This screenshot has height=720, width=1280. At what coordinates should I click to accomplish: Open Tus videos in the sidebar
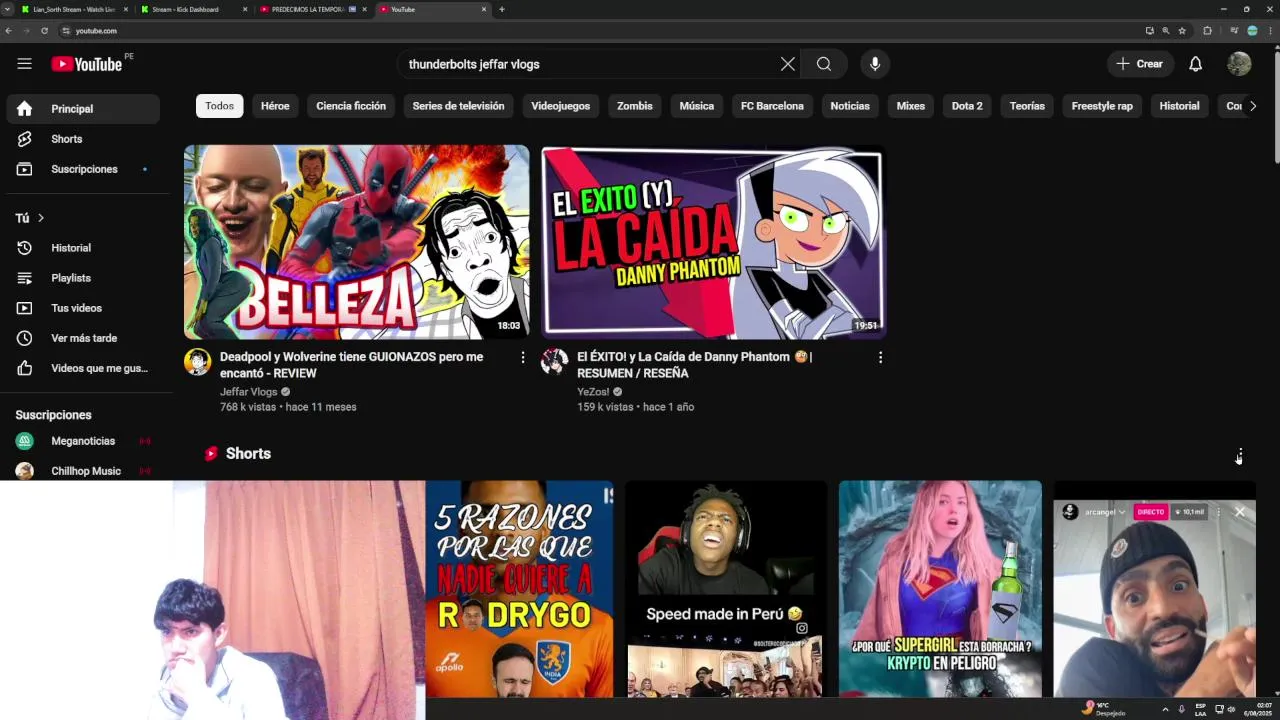[83, 308]
